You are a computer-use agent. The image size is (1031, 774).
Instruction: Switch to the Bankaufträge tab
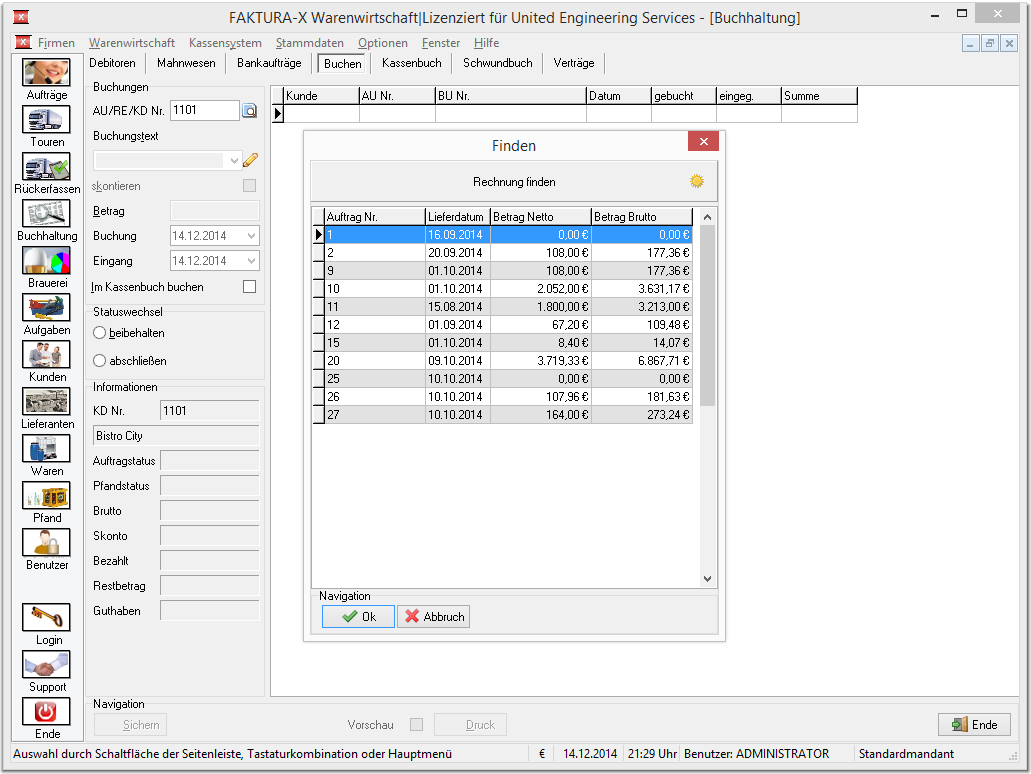pos(269,62)
